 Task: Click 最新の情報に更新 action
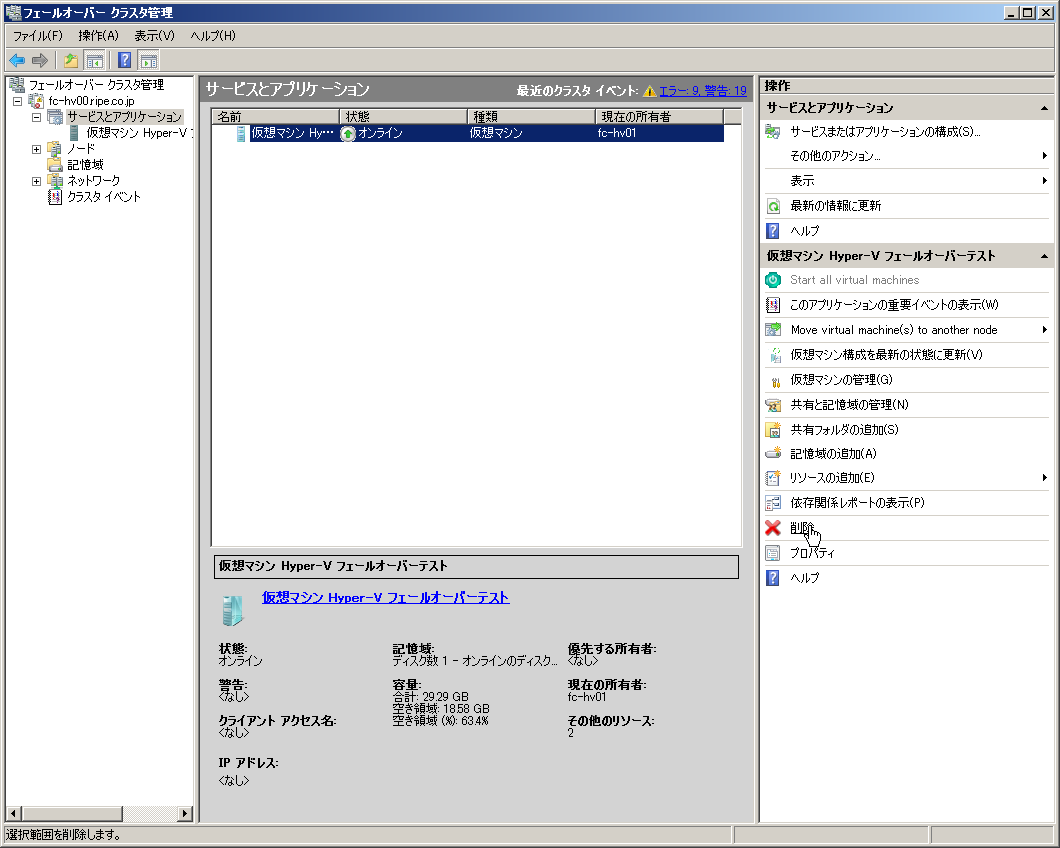836,206
